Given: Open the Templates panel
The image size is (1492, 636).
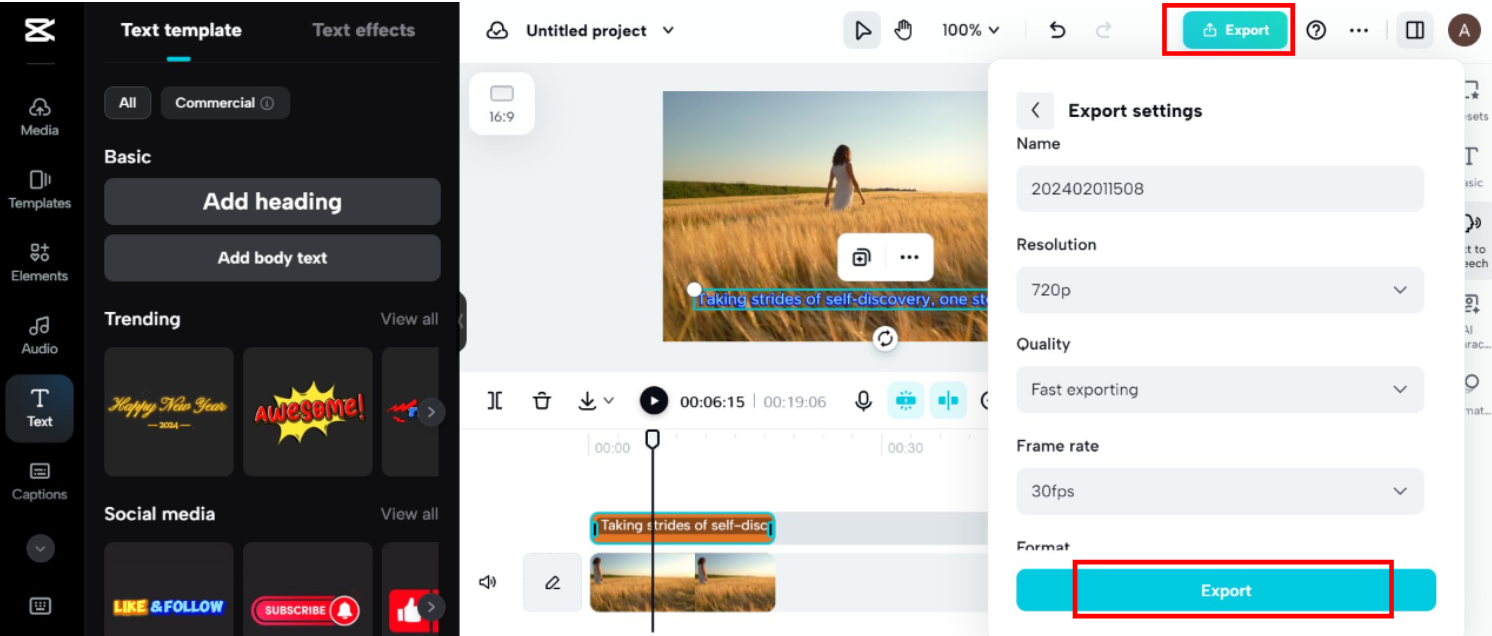Looking at the screenshot, I should coord(40,190).
